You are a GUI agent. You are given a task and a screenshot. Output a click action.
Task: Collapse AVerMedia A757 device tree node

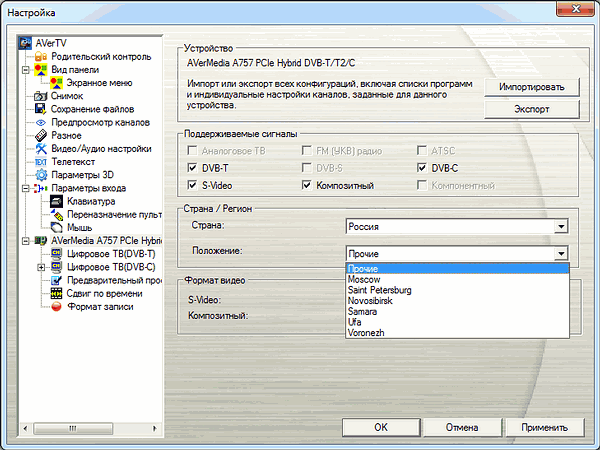click(25, 241)
